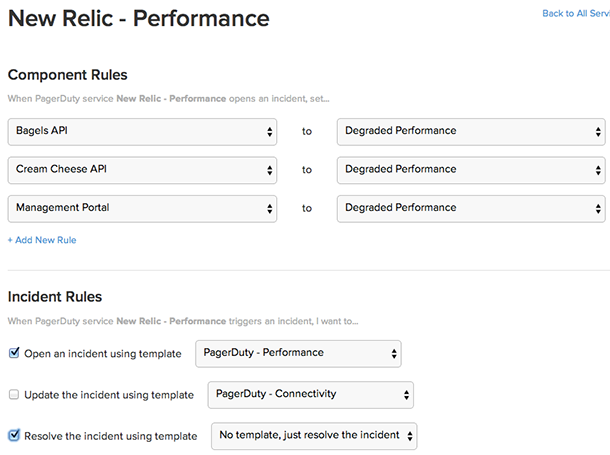Click arrows on PagerDuty - Connectivity template selector

click(x=406, y=395)
